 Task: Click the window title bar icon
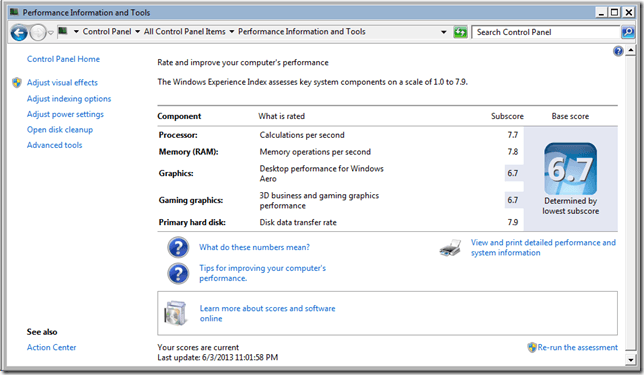(14, 12)
